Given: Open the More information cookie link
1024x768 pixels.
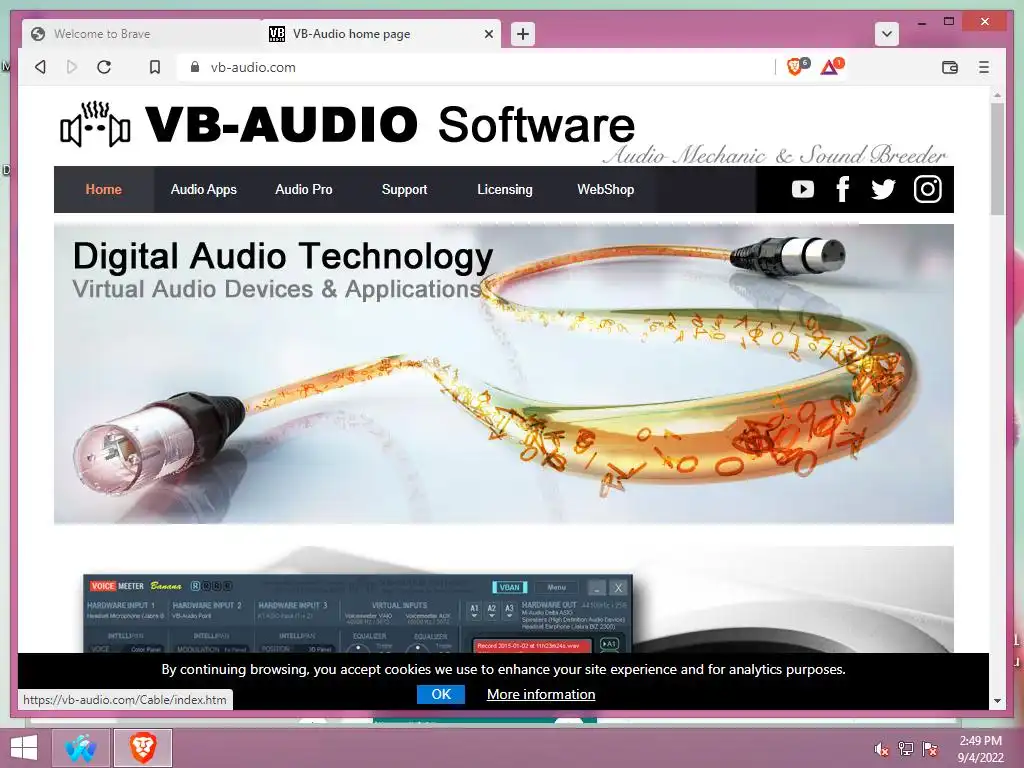Looking at the screenshot, I should (541, 694).
